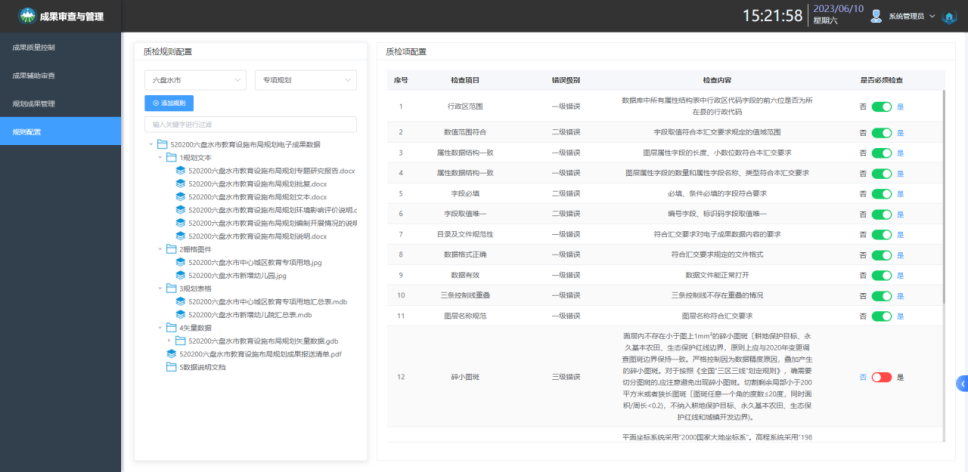Screen dimensions: 968x473
Task: Click file icon of 新增幼儿园.jpg
Action: (180, 275)
